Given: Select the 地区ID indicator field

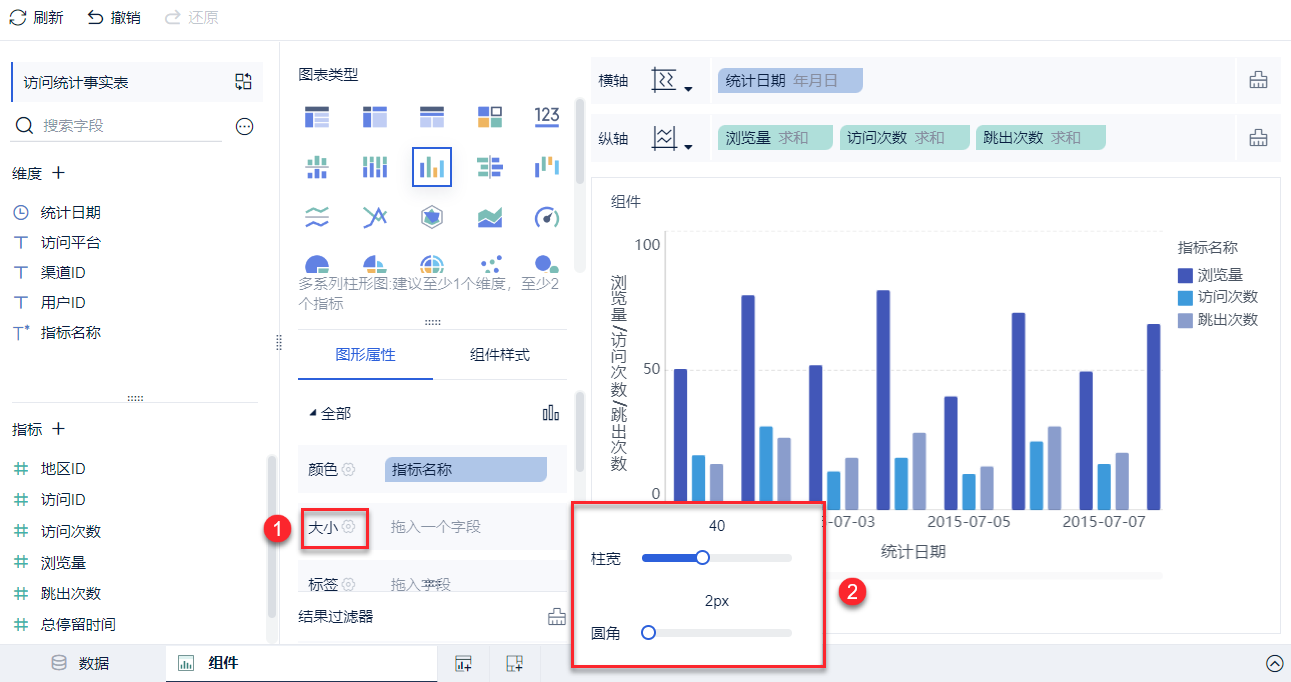Looking at the screenshot, I should 63,469.
